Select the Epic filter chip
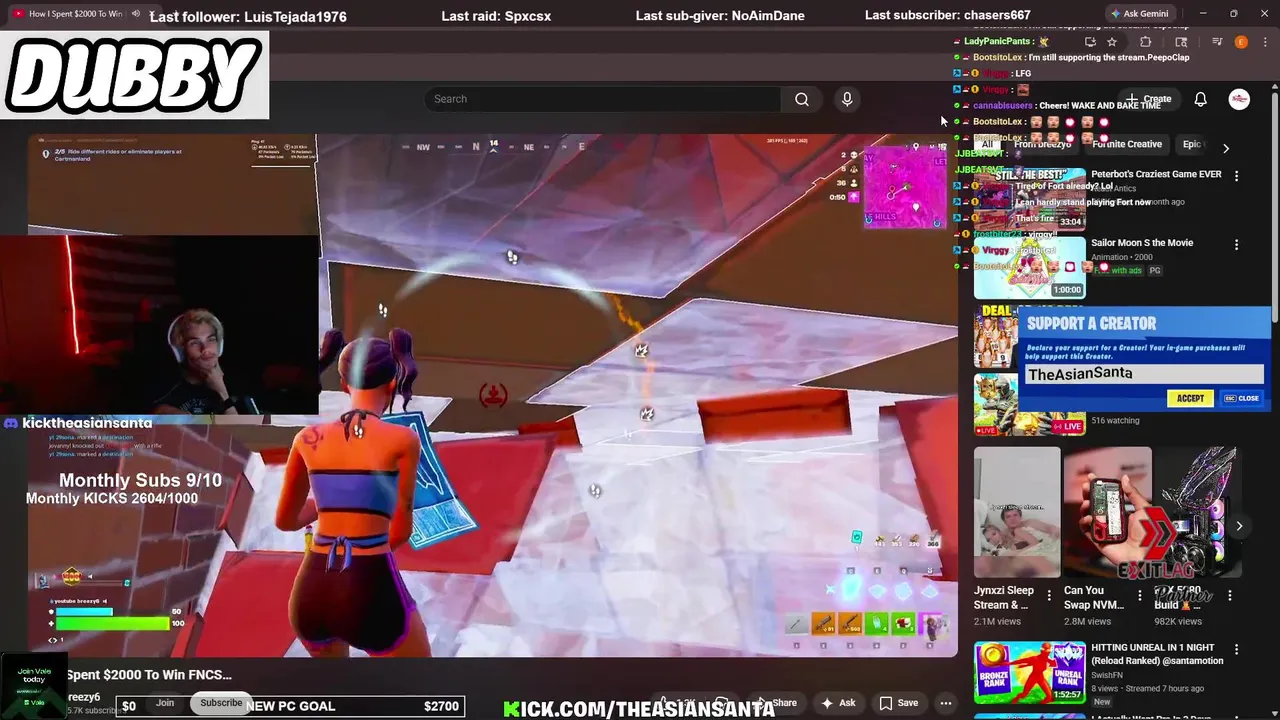 [1192, 144]
